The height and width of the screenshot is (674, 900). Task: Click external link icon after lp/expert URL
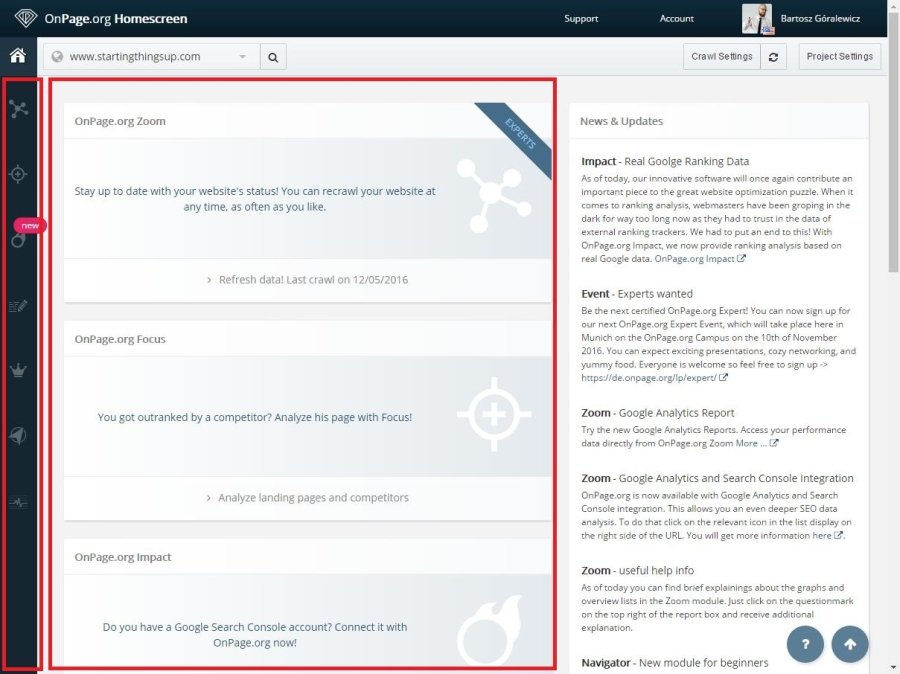coord(723,377)
